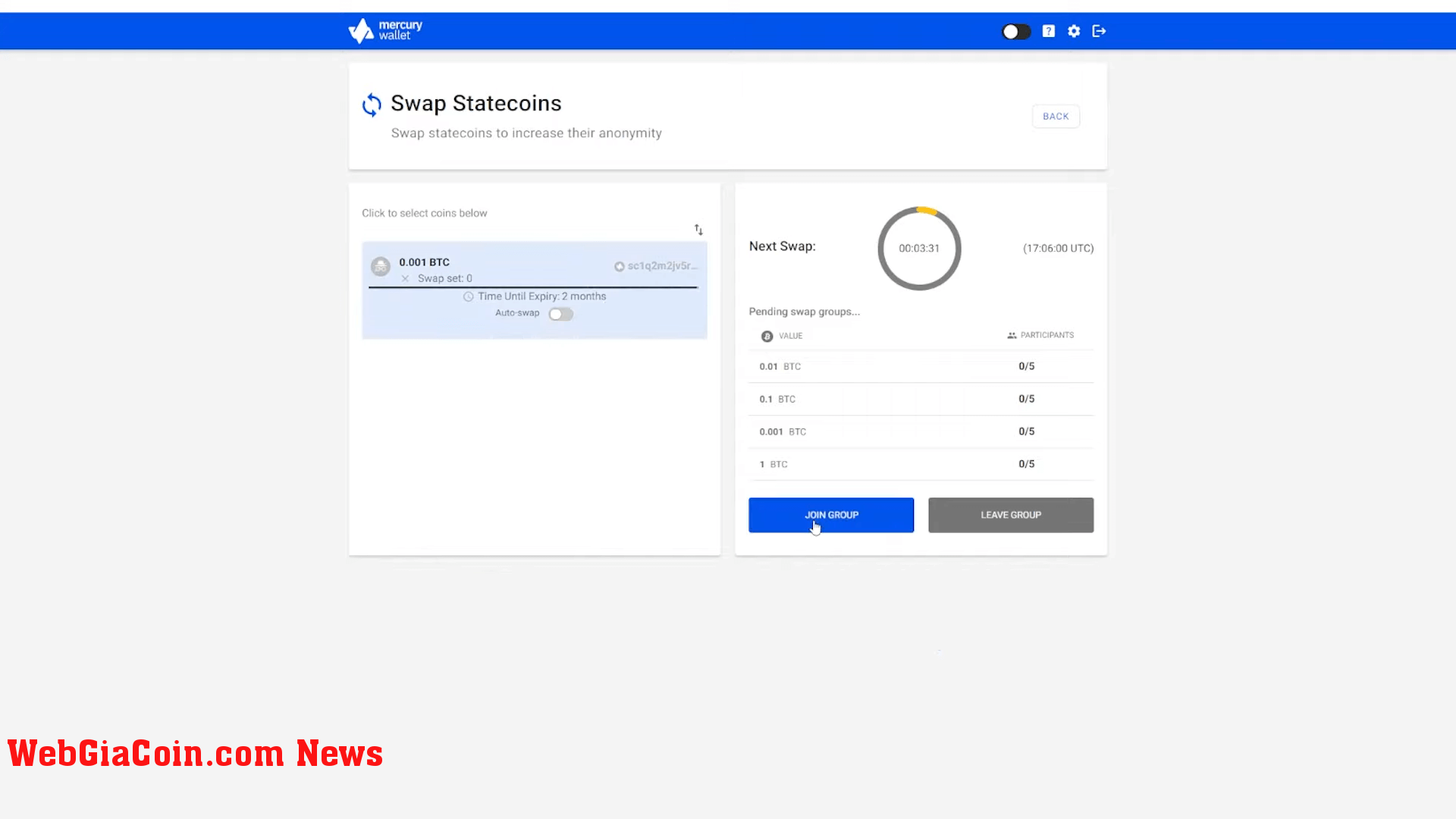1456x819 pixels.
Task: Click the LEAVE GROUP button
Action: pos(1011,515)
